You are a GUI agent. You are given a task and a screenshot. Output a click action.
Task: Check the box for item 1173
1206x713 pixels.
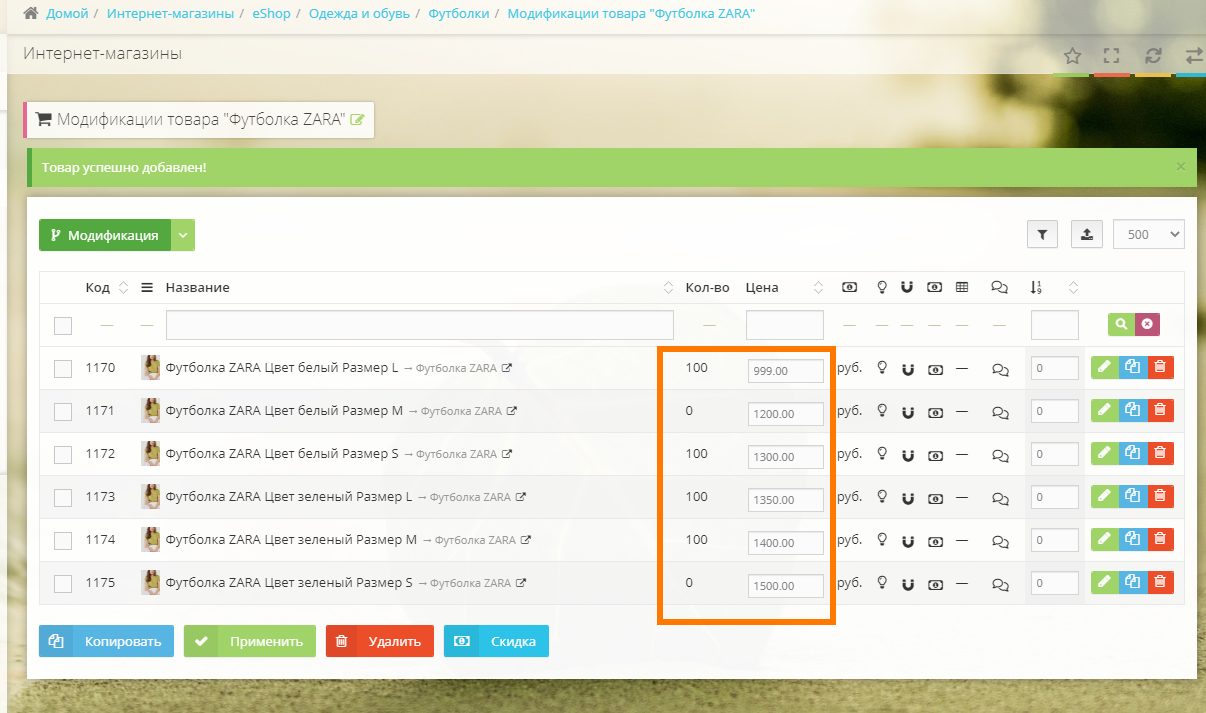click(63, 497)
